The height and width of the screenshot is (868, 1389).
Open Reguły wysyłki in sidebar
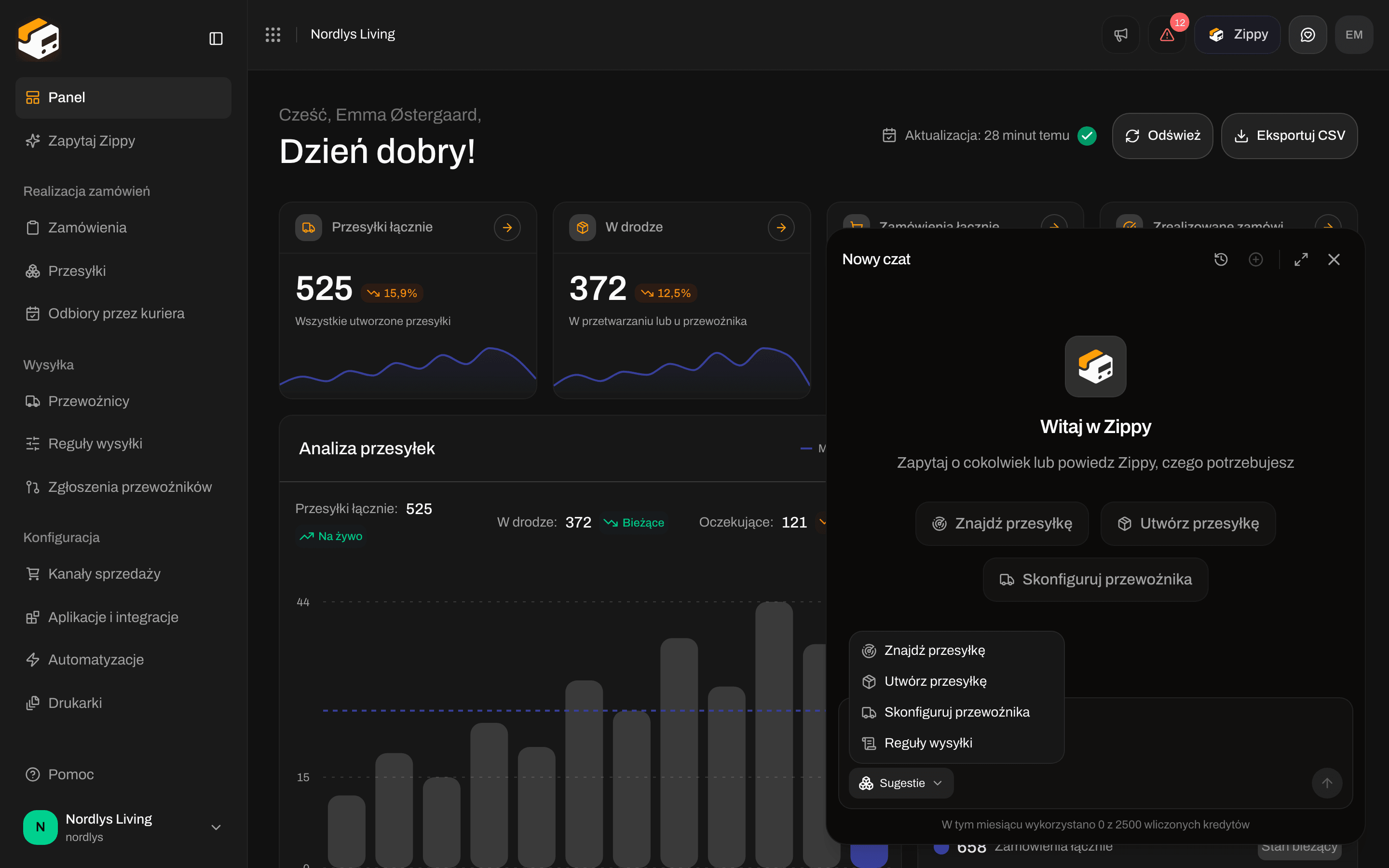[123, 444]
